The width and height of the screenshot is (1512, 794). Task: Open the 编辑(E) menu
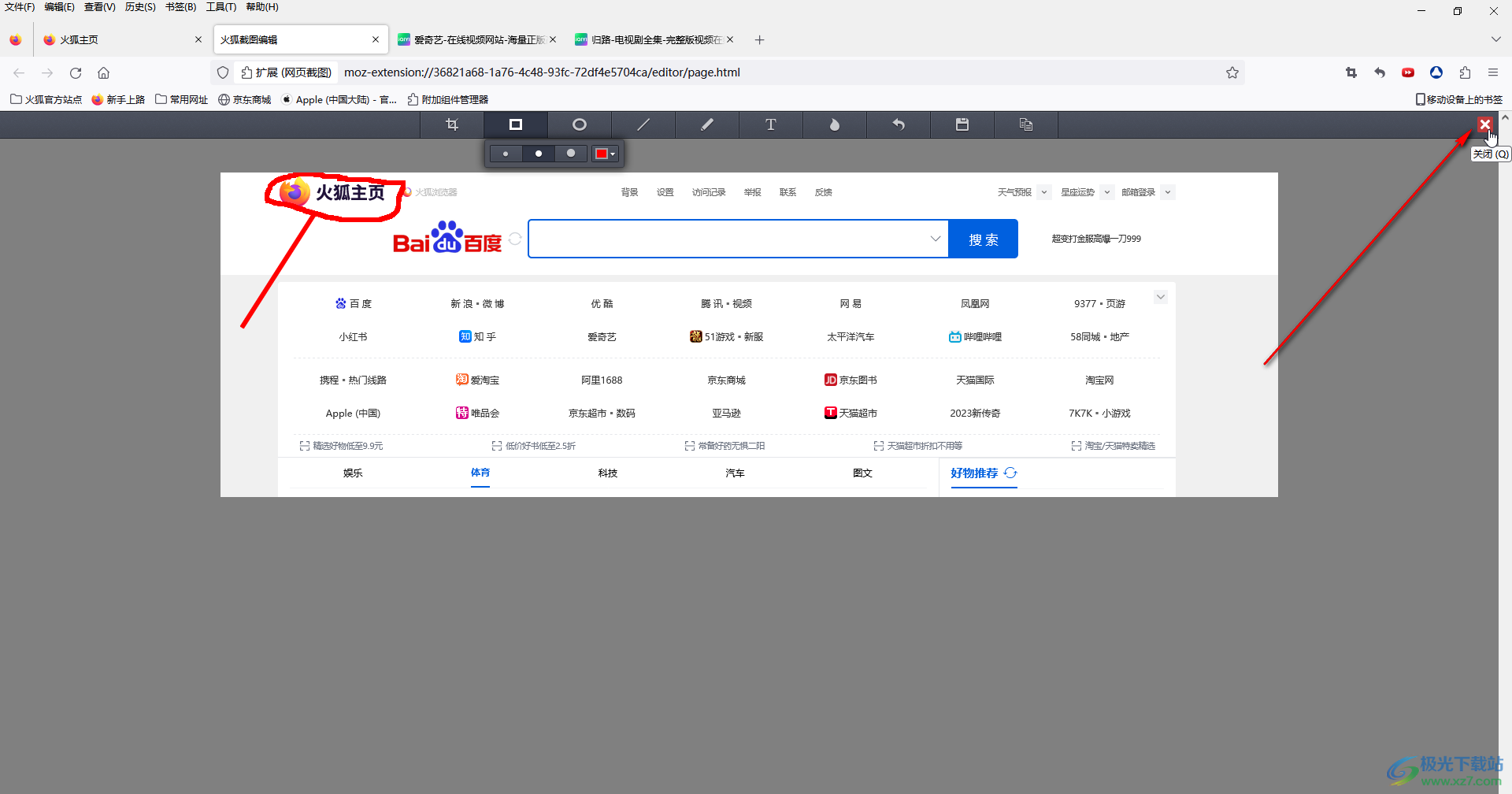coord(60,7)
